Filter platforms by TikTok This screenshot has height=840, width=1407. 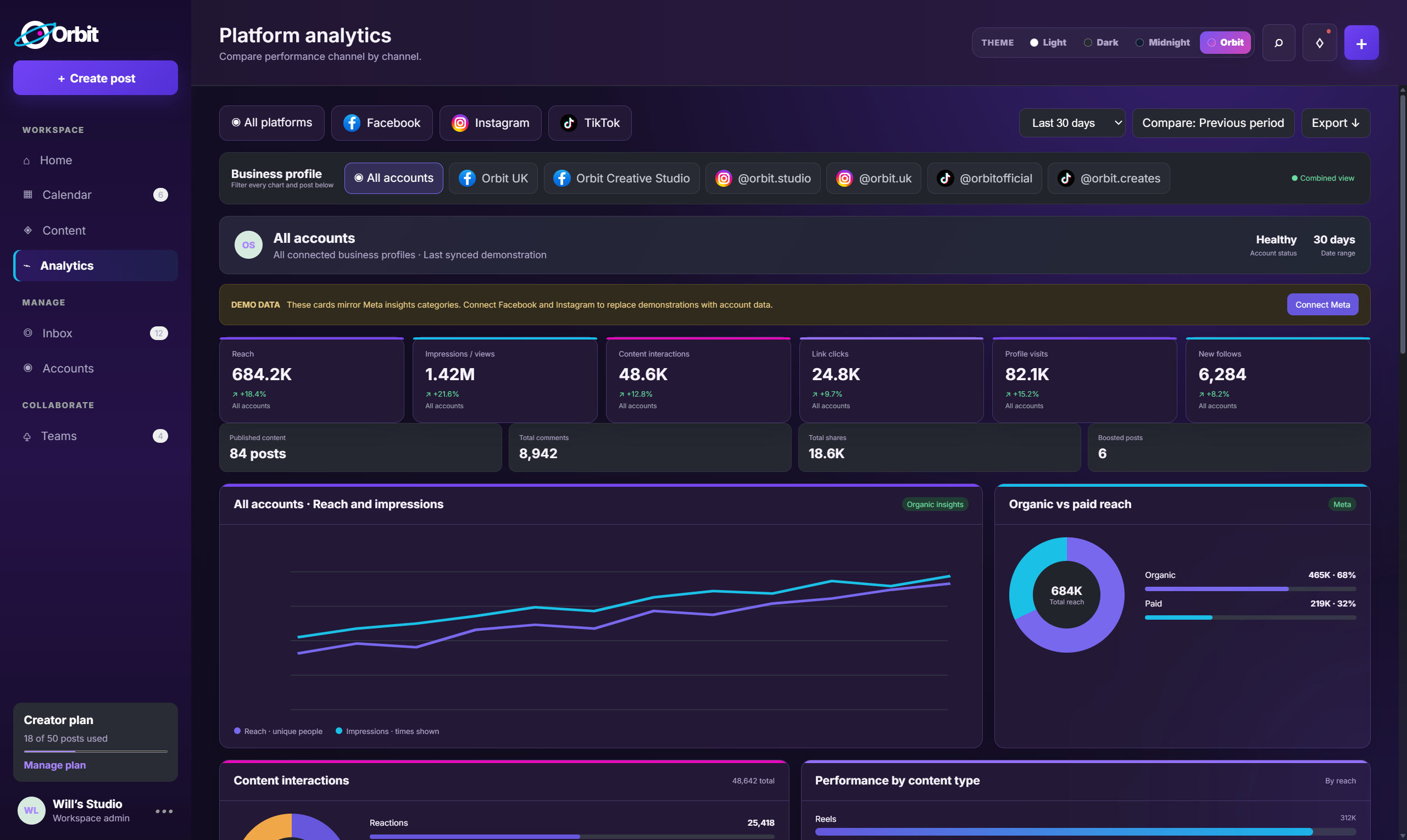[590, 123]
